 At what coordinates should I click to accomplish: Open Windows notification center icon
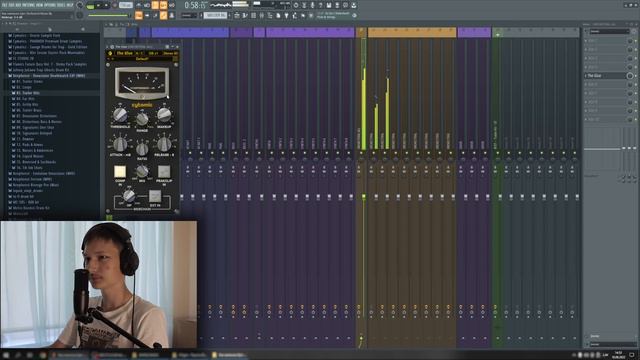pyautogui.click(x=632, y=356)
